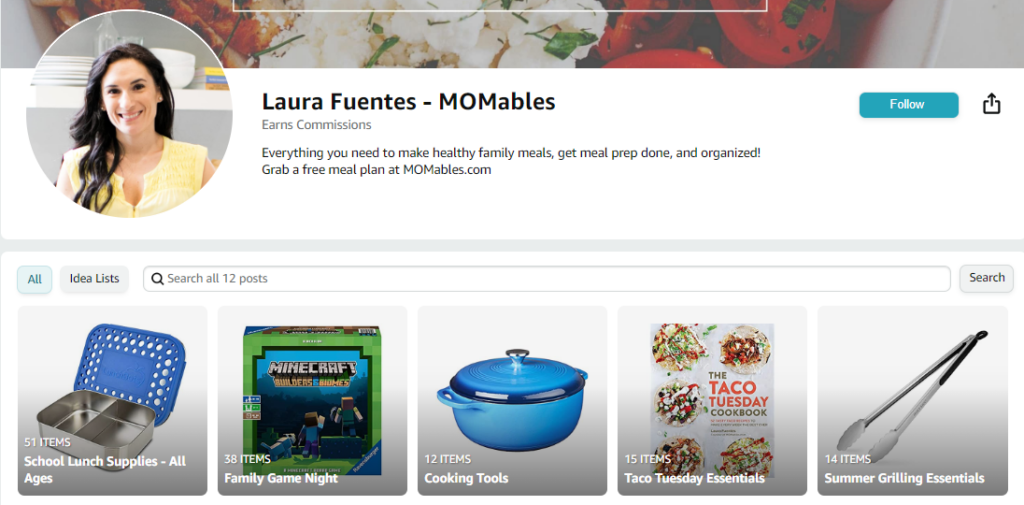Open the Family Game Night list title
This screenshot has height=505, width=1024.
(281, 478)
